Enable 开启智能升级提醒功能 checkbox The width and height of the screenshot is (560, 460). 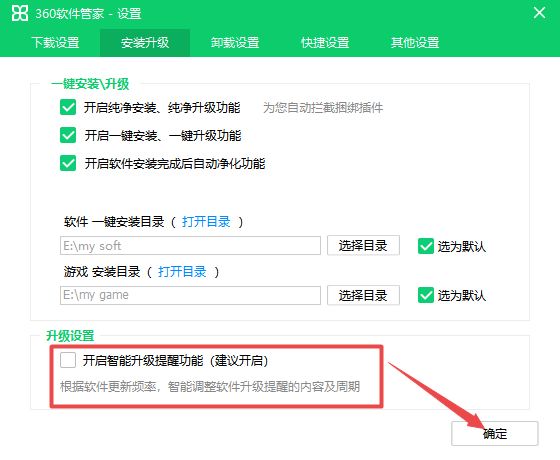pos(68,360)
